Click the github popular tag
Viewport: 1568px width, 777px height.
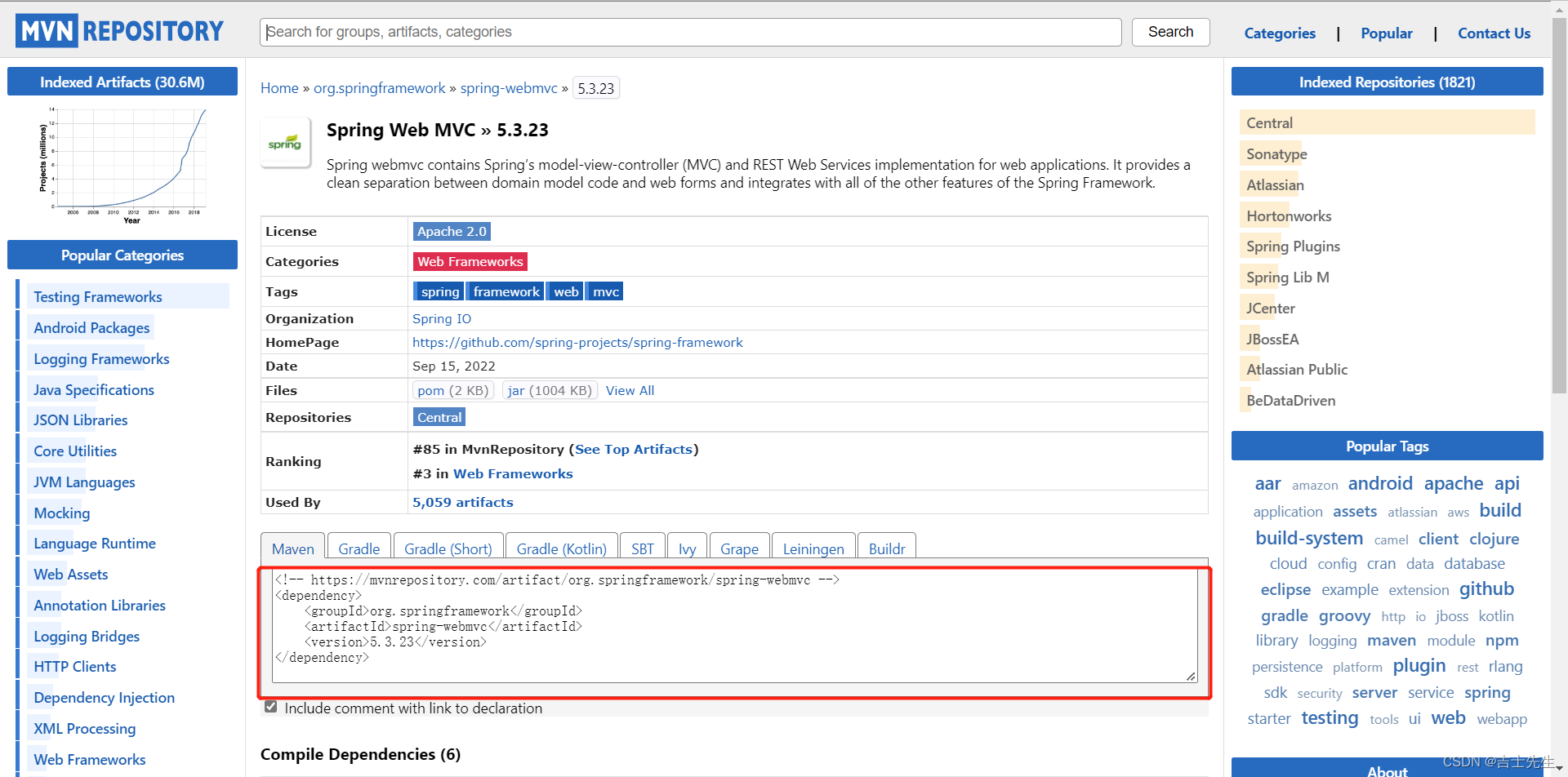click(x=1486, y=588)
